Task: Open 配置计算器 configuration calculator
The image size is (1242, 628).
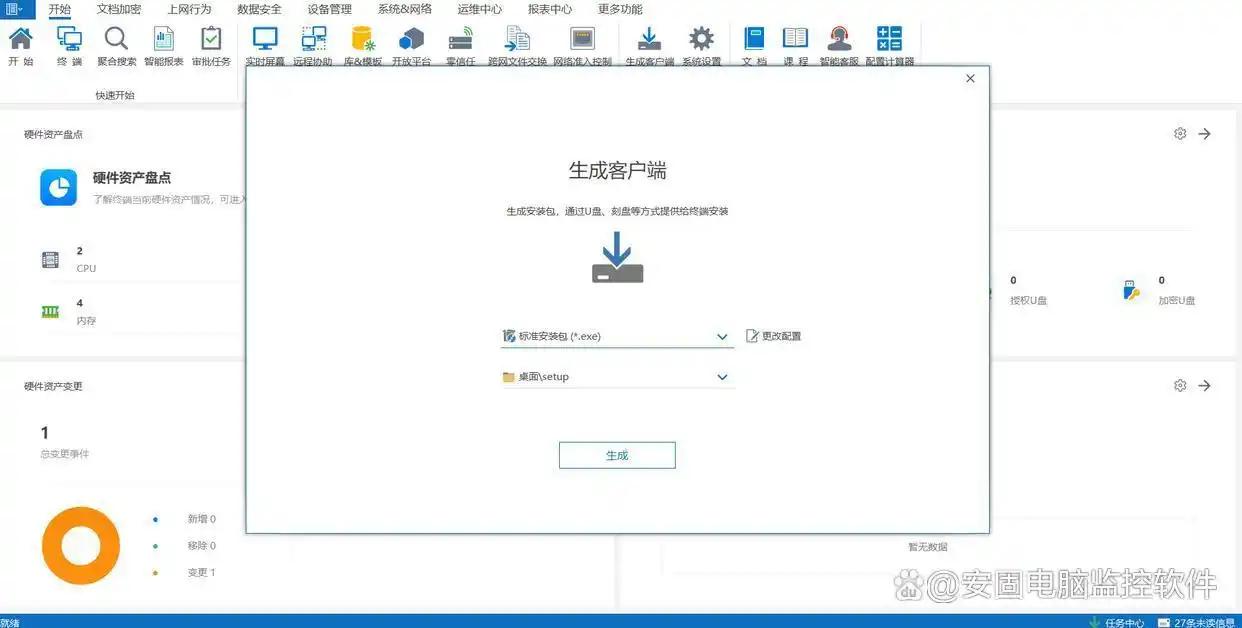Action: tap(889, 46)
